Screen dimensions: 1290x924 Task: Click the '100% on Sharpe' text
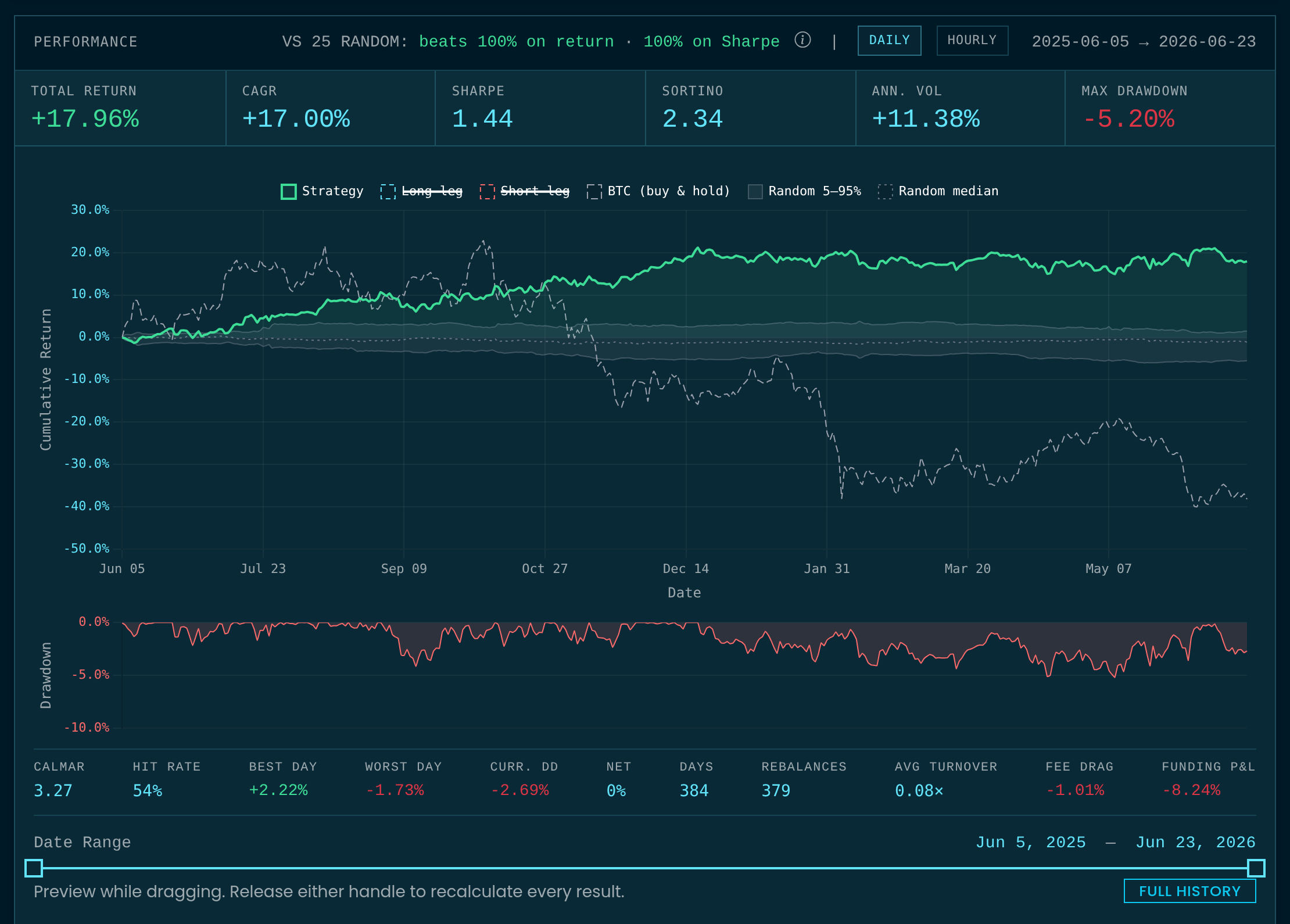pyautogui.click(x=711, y=42)
